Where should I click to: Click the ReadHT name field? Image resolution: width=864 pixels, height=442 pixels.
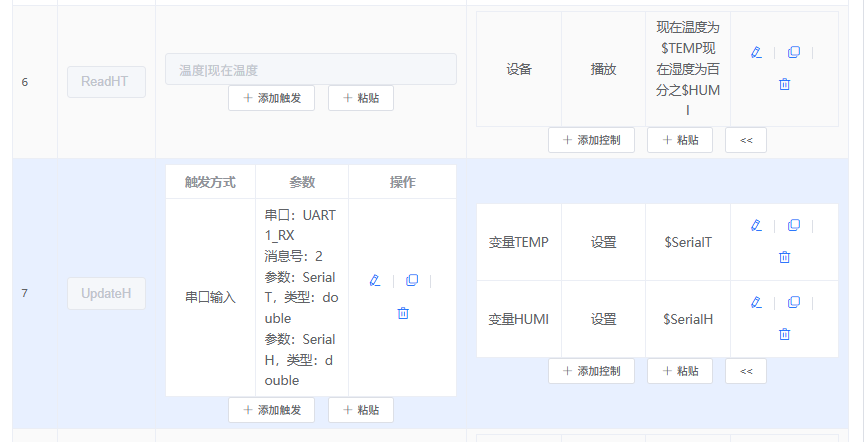[x=106, y=82]
